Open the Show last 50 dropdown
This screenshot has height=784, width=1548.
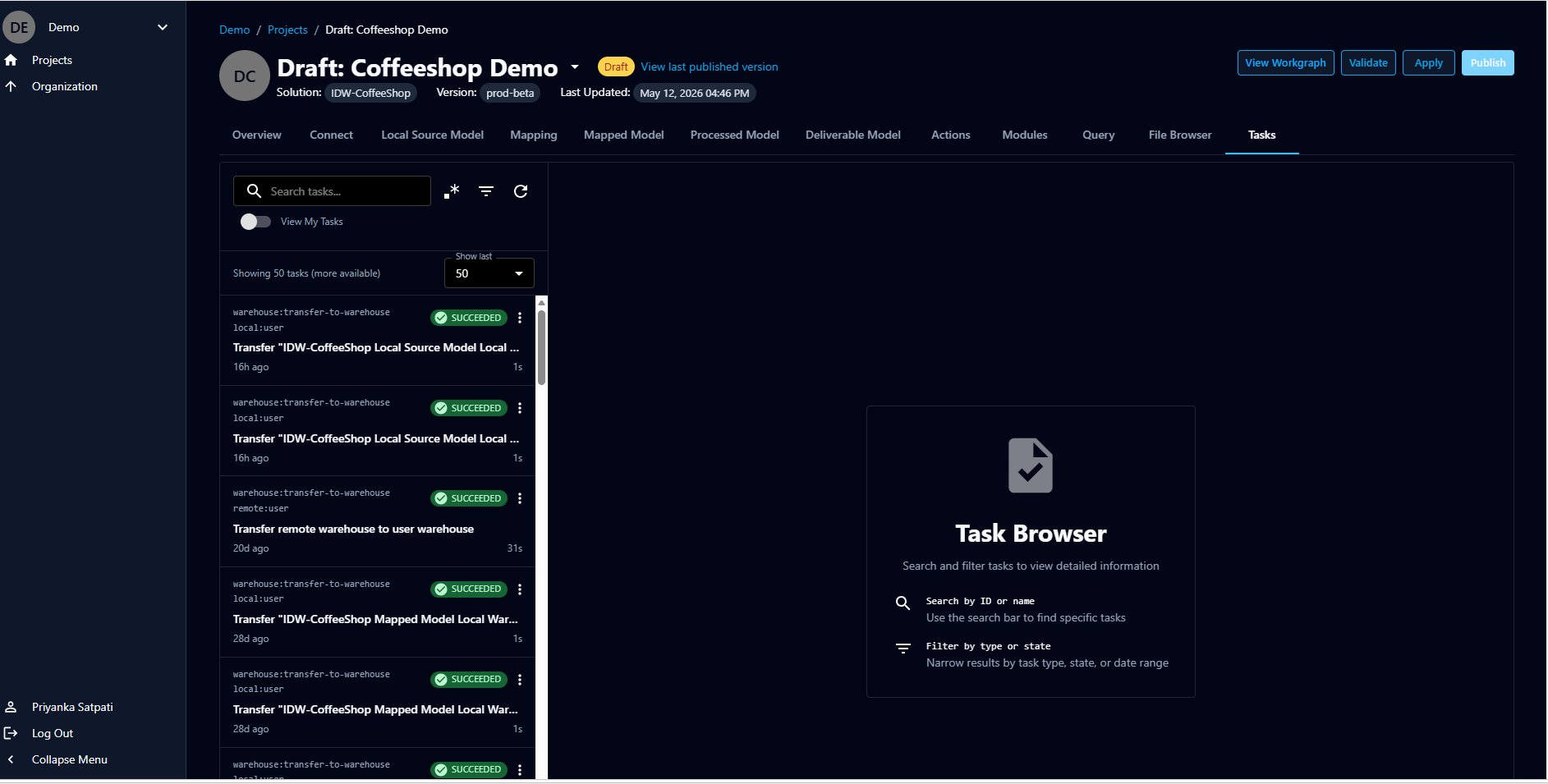tap(489, 273)
